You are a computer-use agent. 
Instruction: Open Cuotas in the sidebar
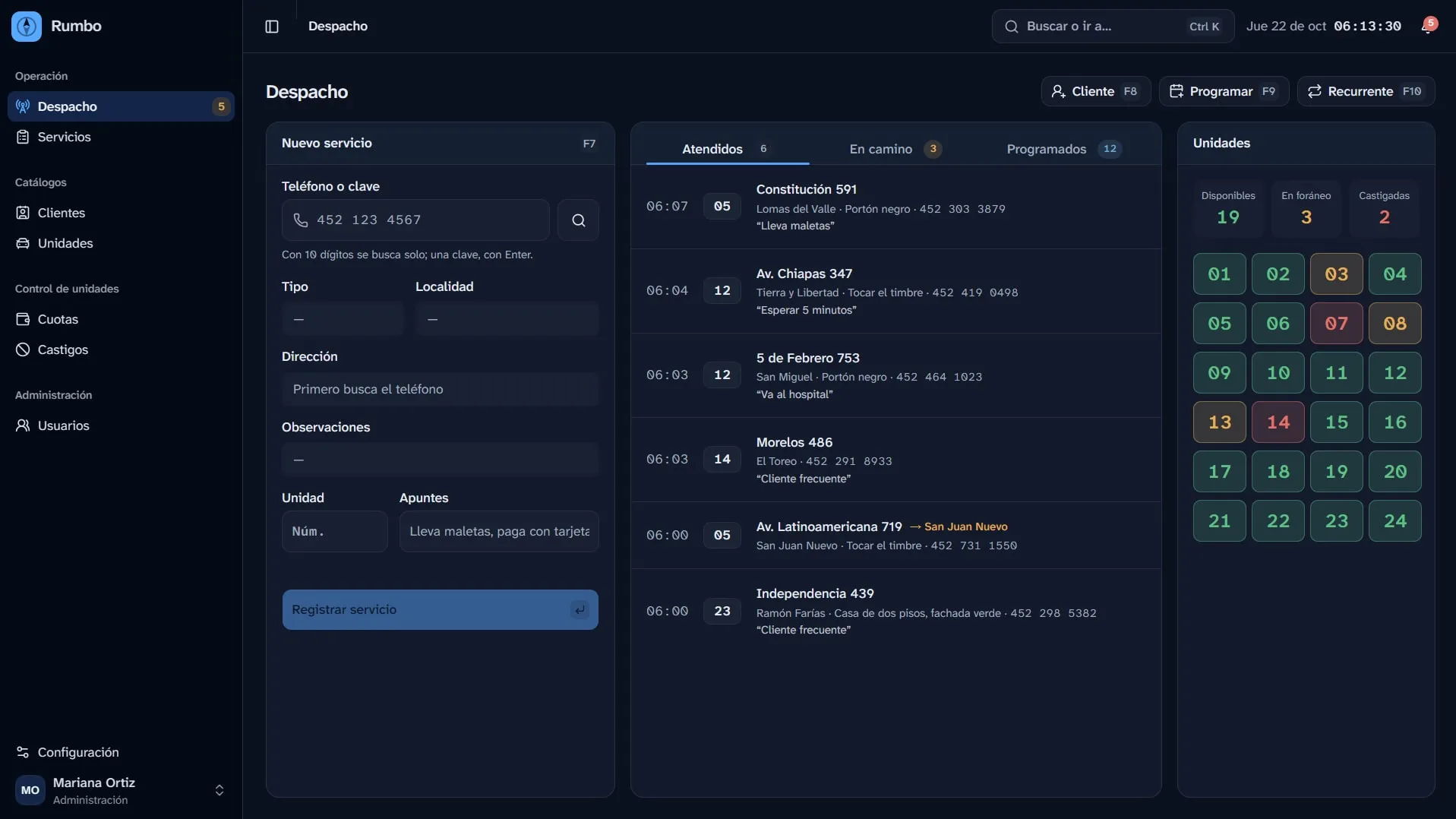tap(121, 319)
